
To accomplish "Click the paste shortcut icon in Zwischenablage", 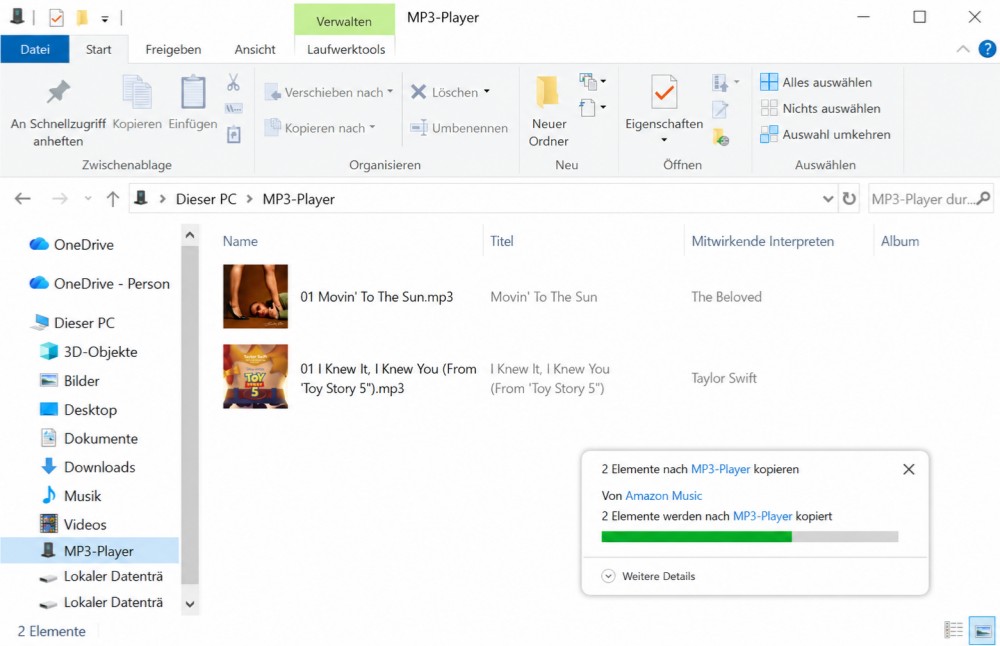I will [233, 135].
